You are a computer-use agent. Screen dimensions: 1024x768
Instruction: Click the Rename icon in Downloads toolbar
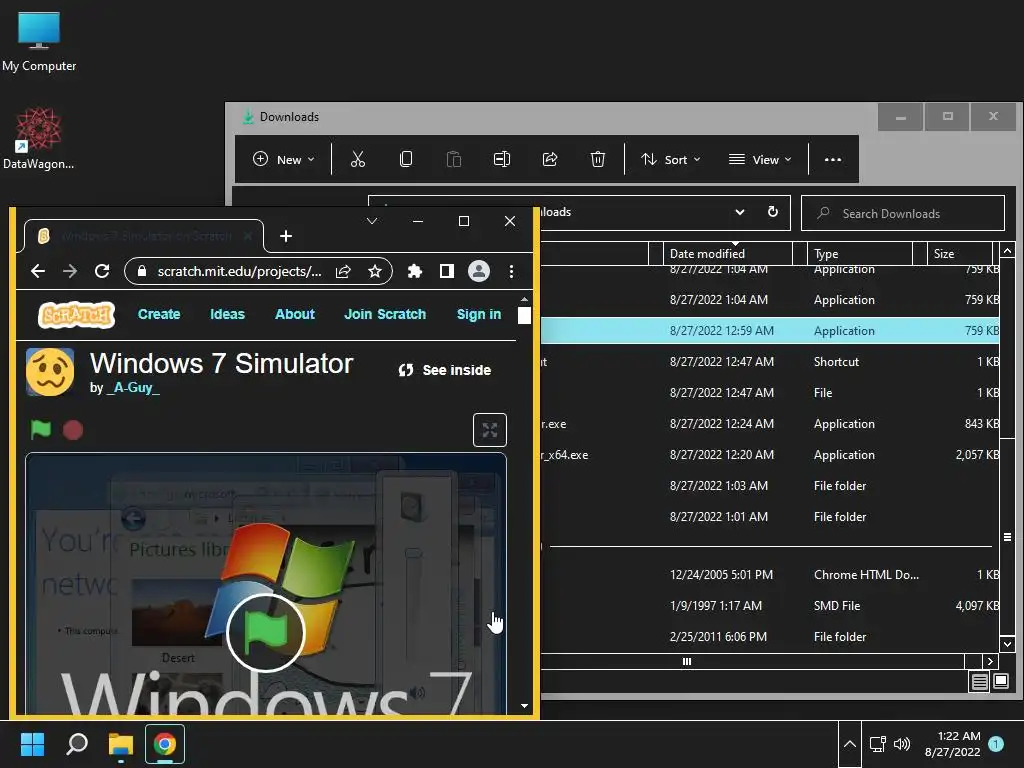502,159
